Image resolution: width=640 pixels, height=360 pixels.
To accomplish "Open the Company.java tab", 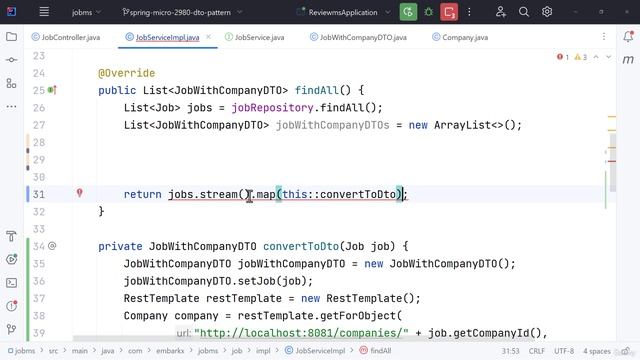I will click(460, 37).
